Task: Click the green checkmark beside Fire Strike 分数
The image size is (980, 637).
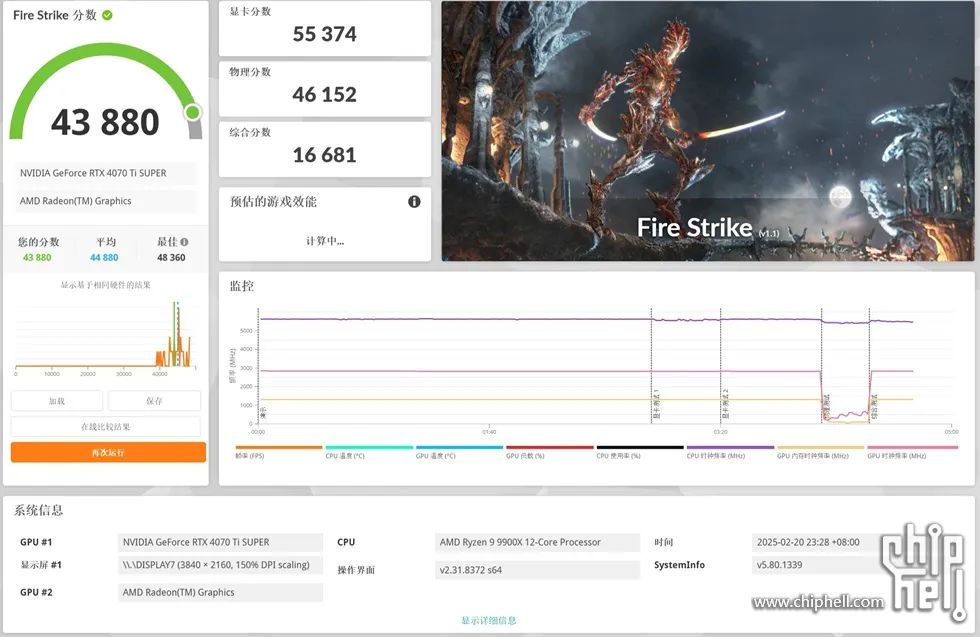Action: coord(108,15)
